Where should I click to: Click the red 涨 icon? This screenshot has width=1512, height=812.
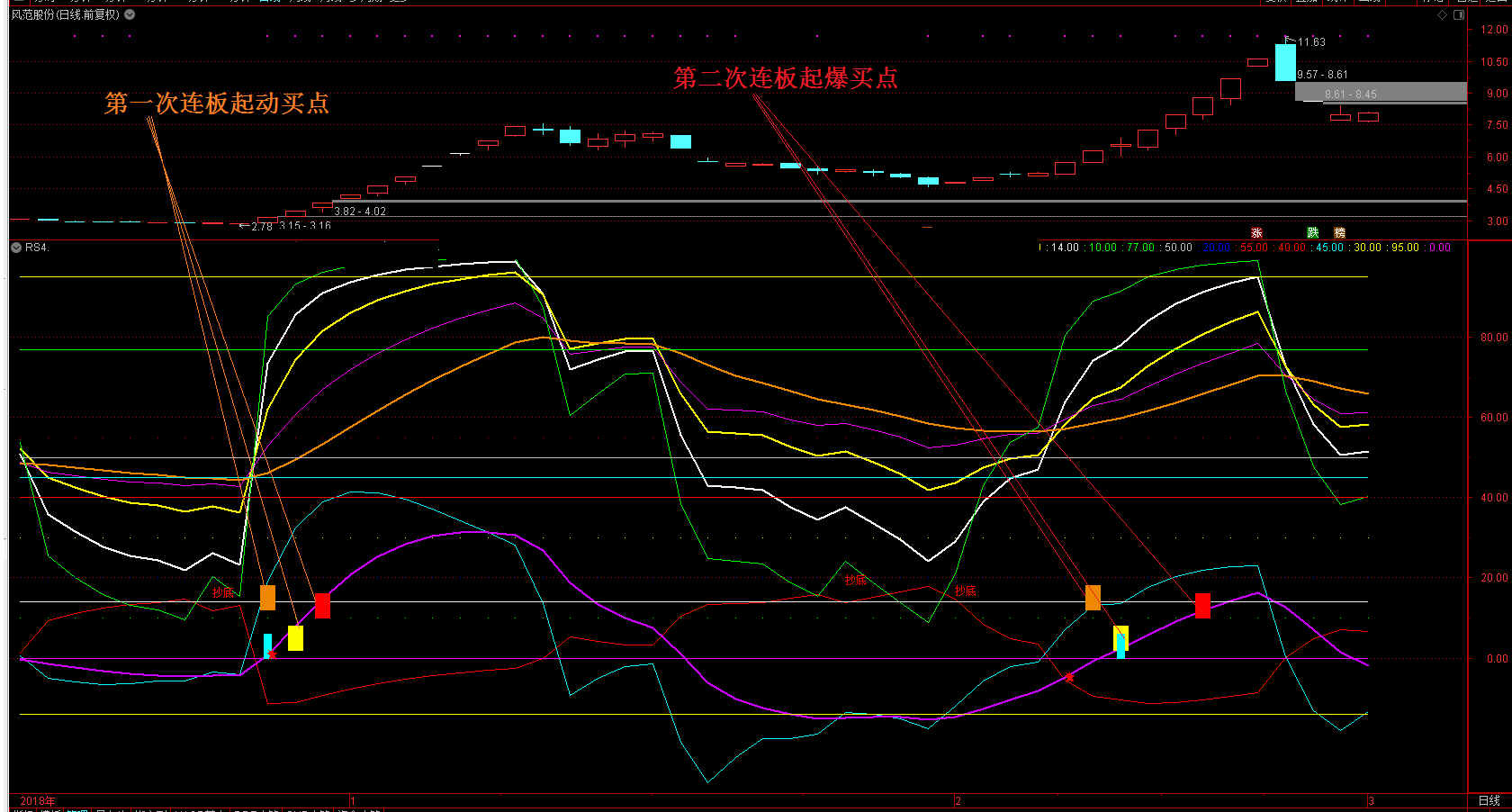[x=1256, y=233]
